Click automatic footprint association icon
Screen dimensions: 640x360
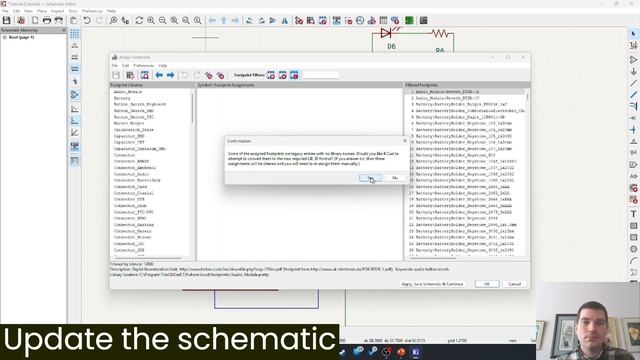(209, 75)
